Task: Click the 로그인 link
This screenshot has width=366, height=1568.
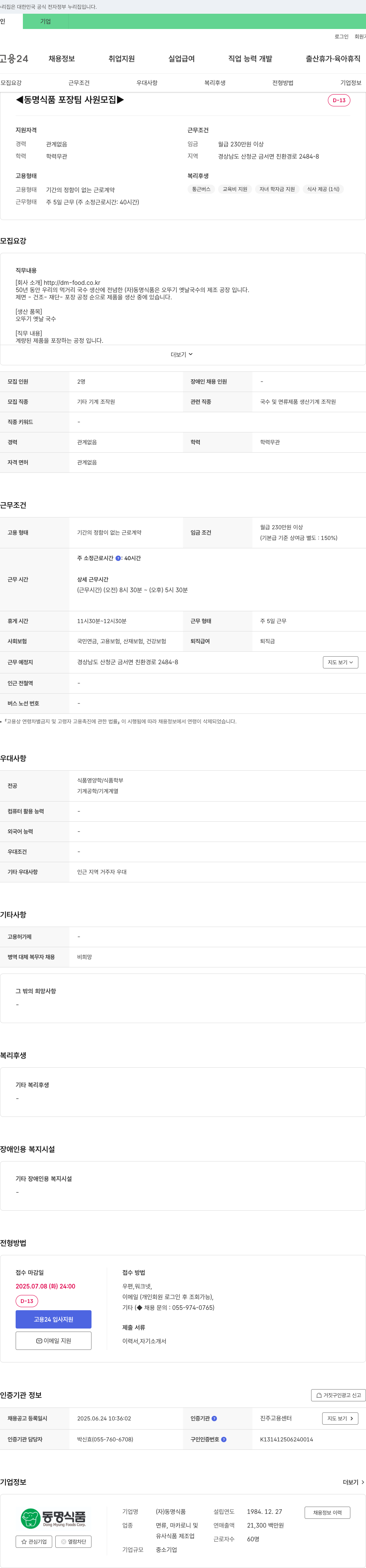Action: 341,37
